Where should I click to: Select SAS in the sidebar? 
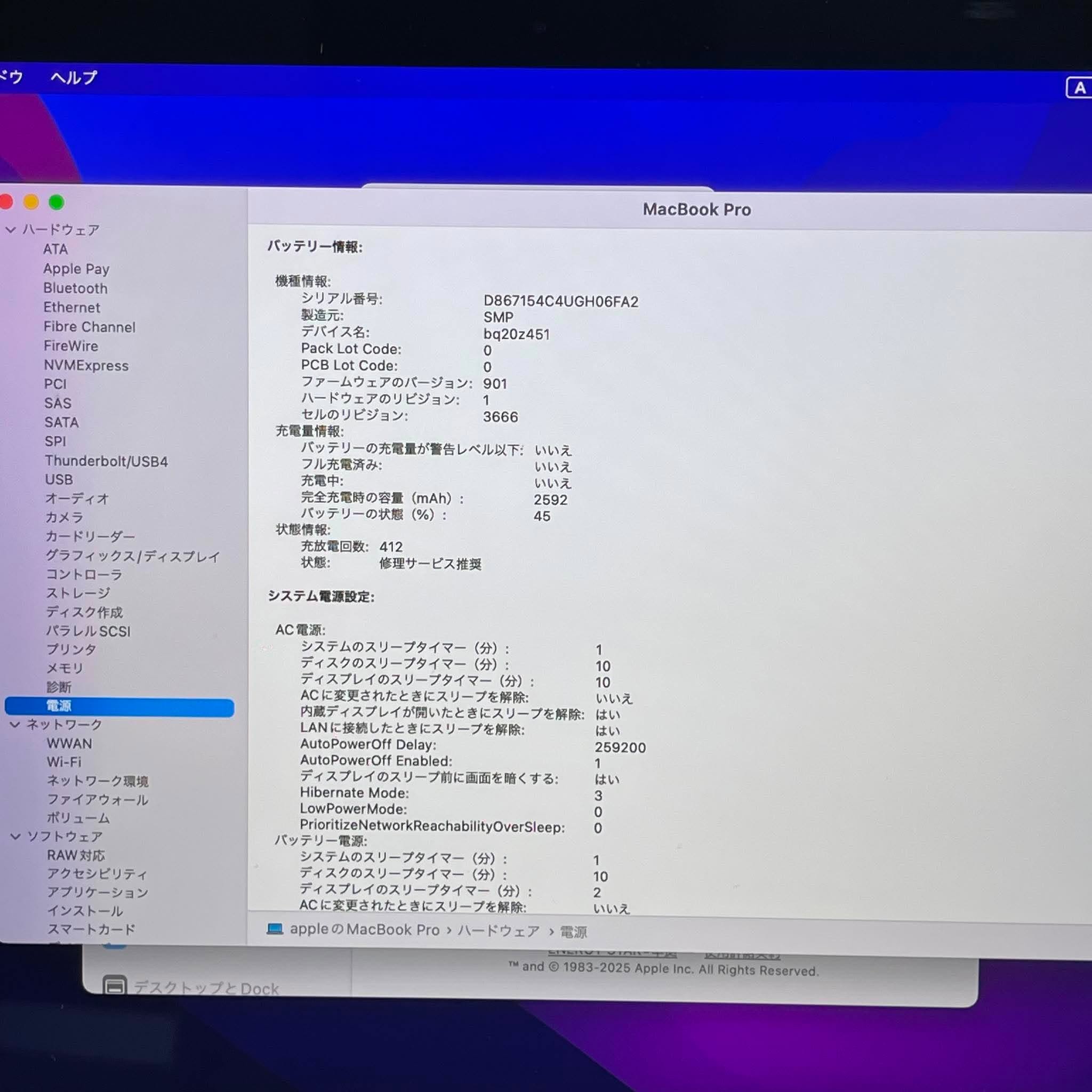pyautogui.click(x=58, y=404)
